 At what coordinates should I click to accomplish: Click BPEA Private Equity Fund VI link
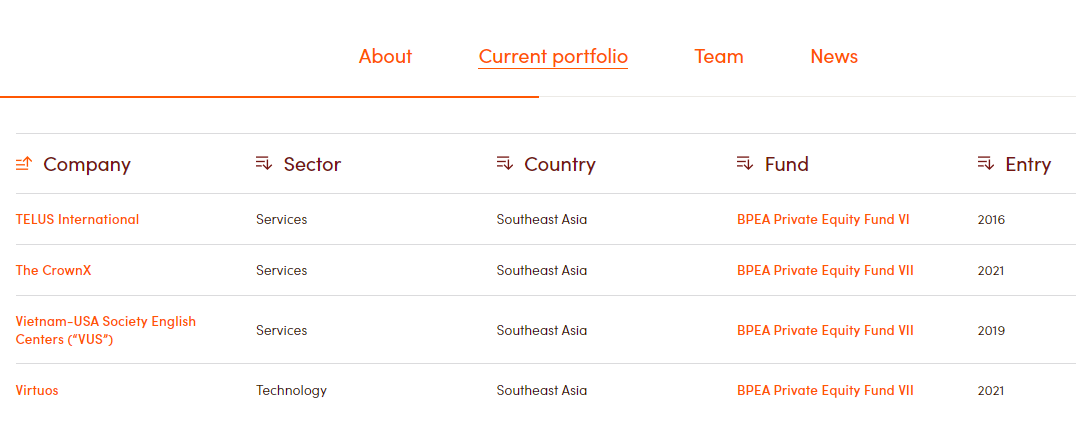click(x=823, y=220)
